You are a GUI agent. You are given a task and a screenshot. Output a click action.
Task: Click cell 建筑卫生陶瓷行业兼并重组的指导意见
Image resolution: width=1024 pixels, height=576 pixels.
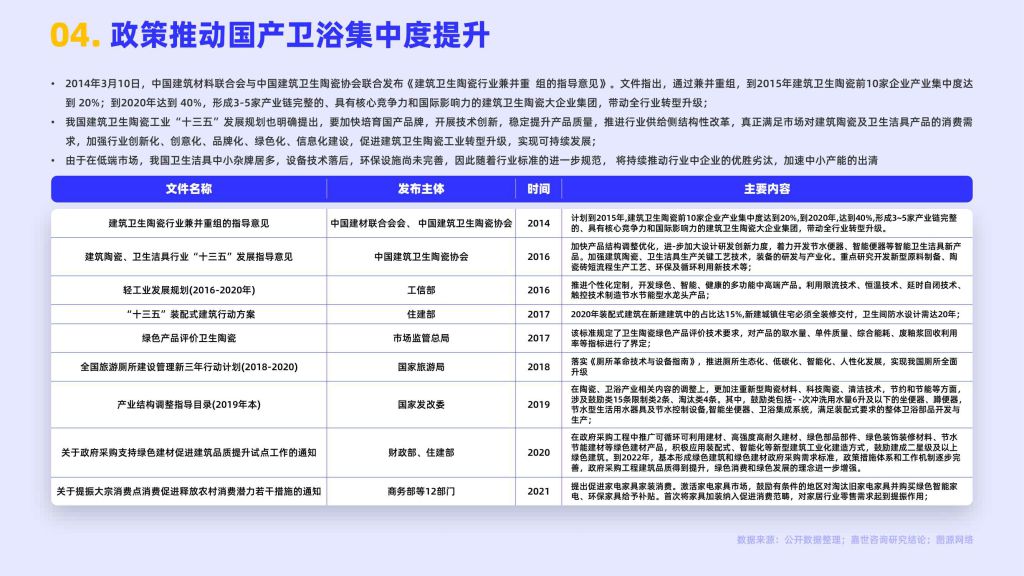click(x=189, y=223)
